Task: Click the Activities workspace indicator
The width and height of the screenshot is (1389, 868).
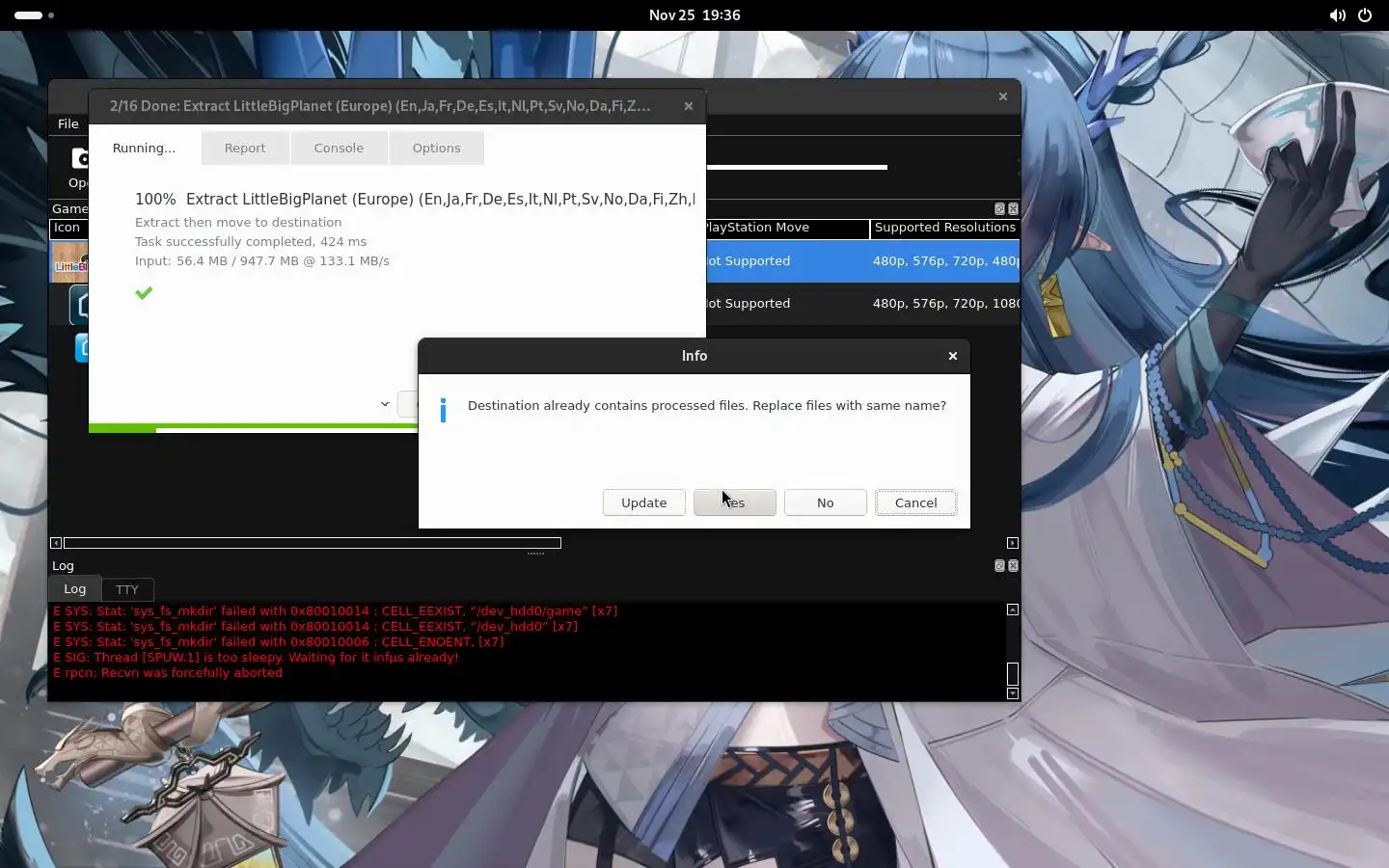Action: pyautogui.click(x=35, y=15)
